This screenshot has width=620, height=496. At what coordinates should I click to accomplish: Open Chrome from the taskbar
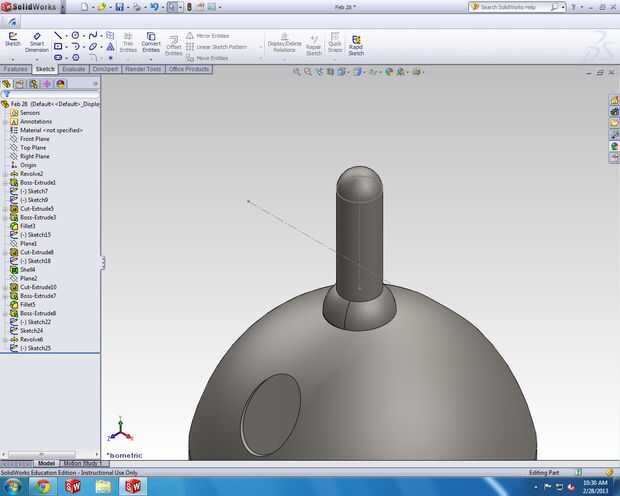click(43, 486)
